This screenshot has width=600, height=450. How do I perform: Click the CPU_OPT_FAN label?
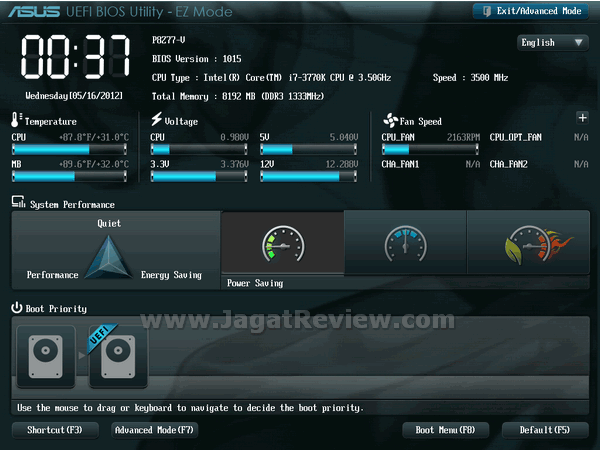(515, 137)
